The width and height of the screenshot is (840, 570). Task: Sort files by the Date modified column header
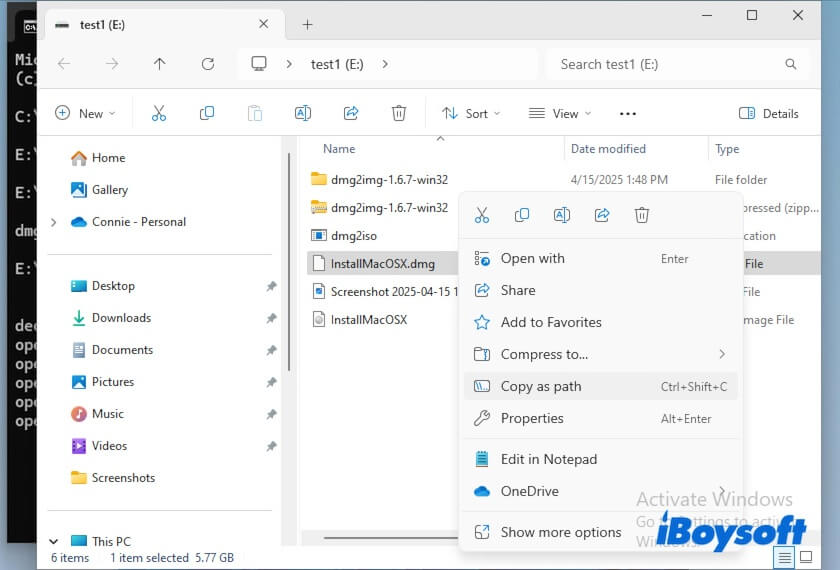[x=608, y=149]
